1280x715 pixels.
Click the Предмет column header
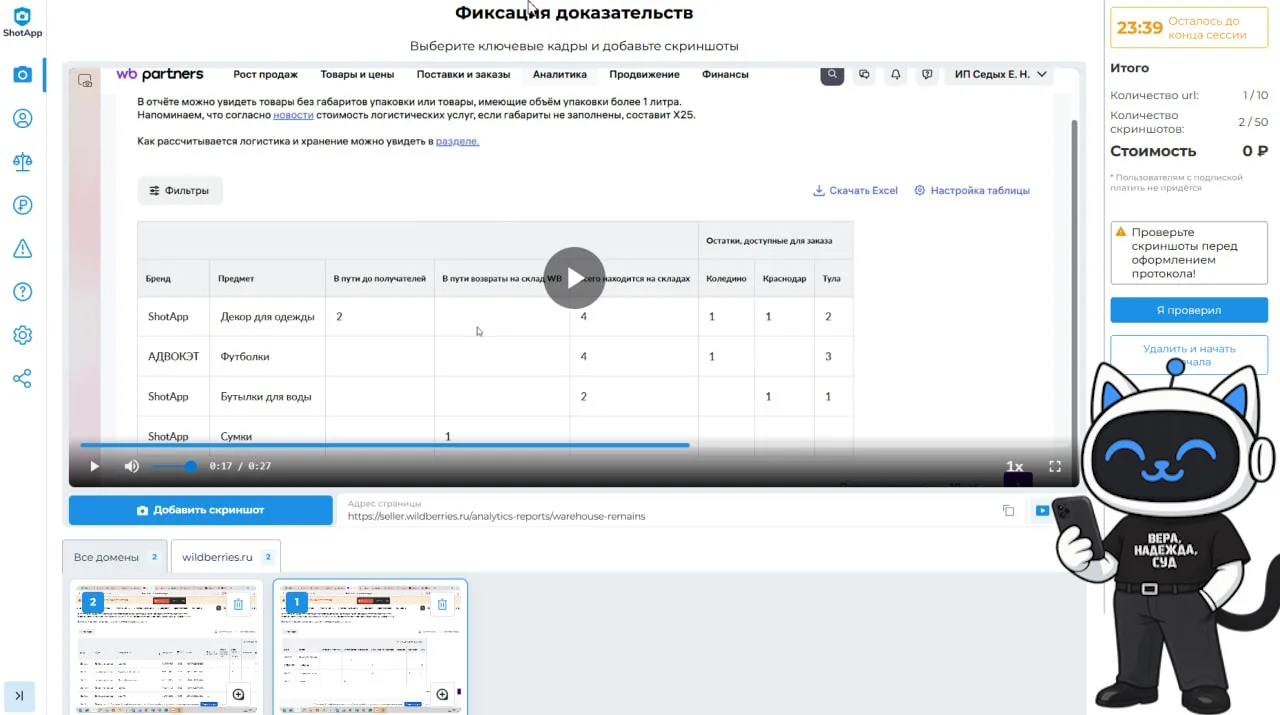click(x=267, y=279)
